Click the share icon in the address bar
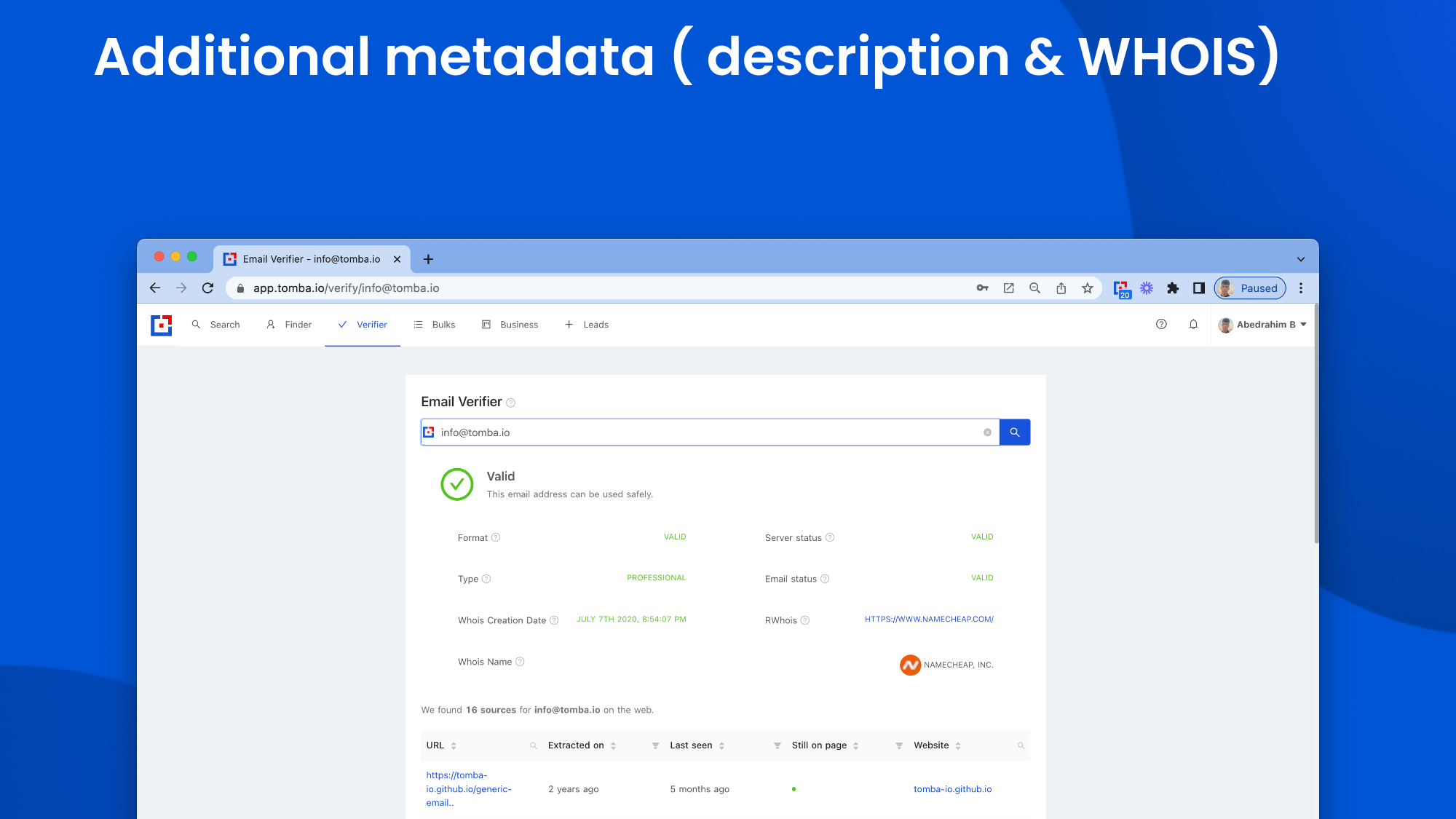Screen dimensions: 1456x819 tap(1061, 288)
